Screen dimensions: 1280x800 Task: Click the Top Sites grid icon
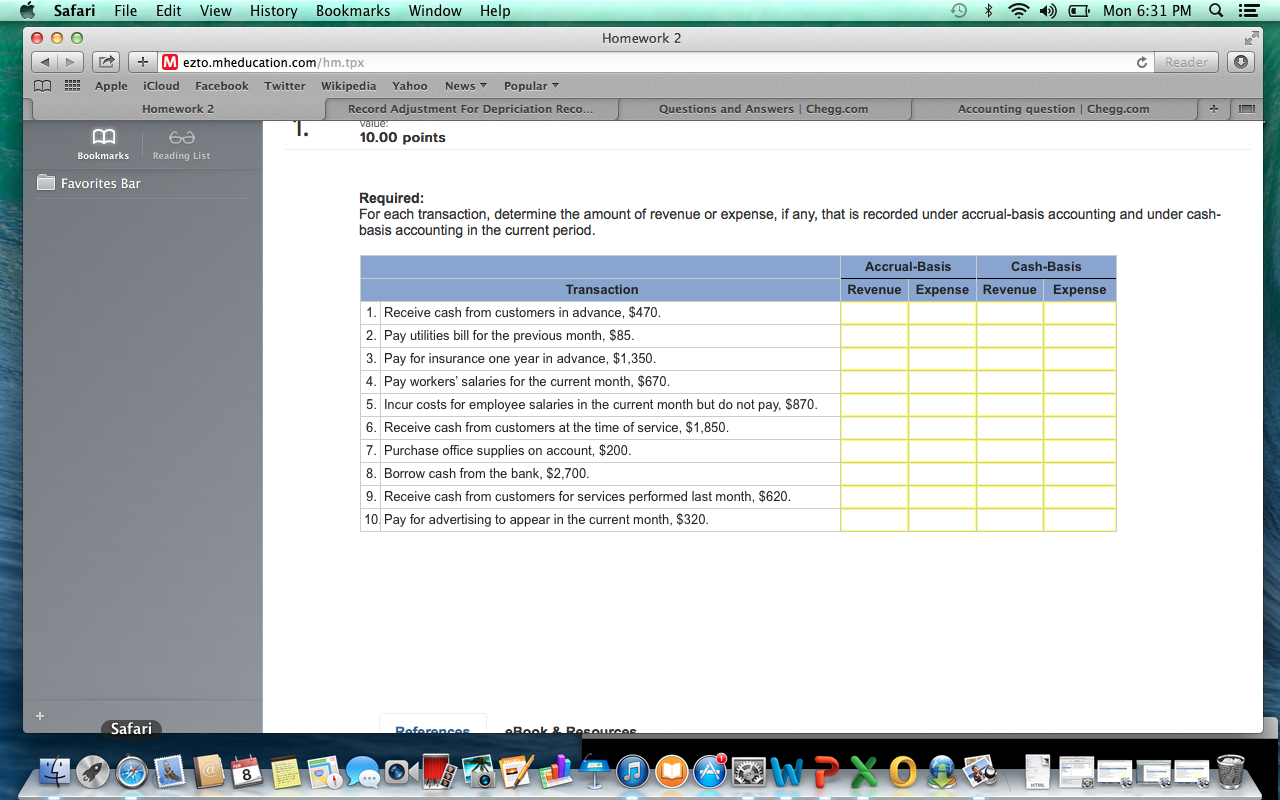(72, 86)
